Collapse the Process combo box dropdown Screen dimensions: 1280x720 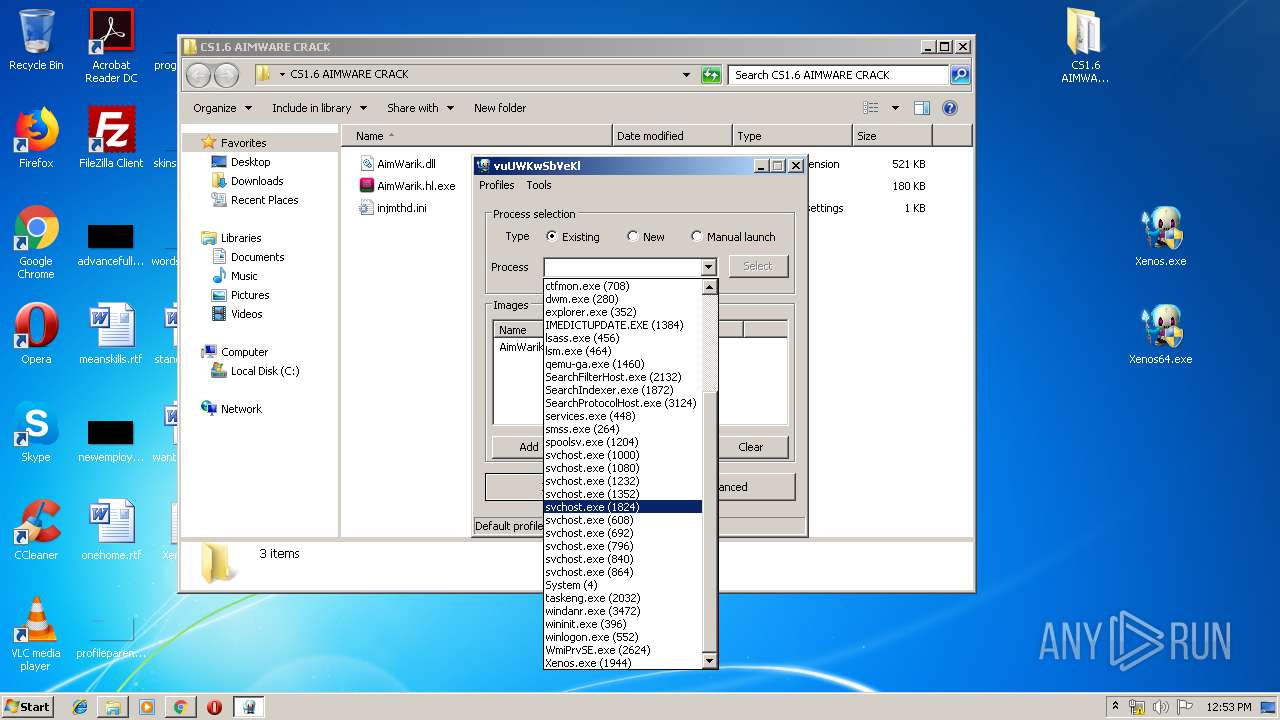[708, 267]
